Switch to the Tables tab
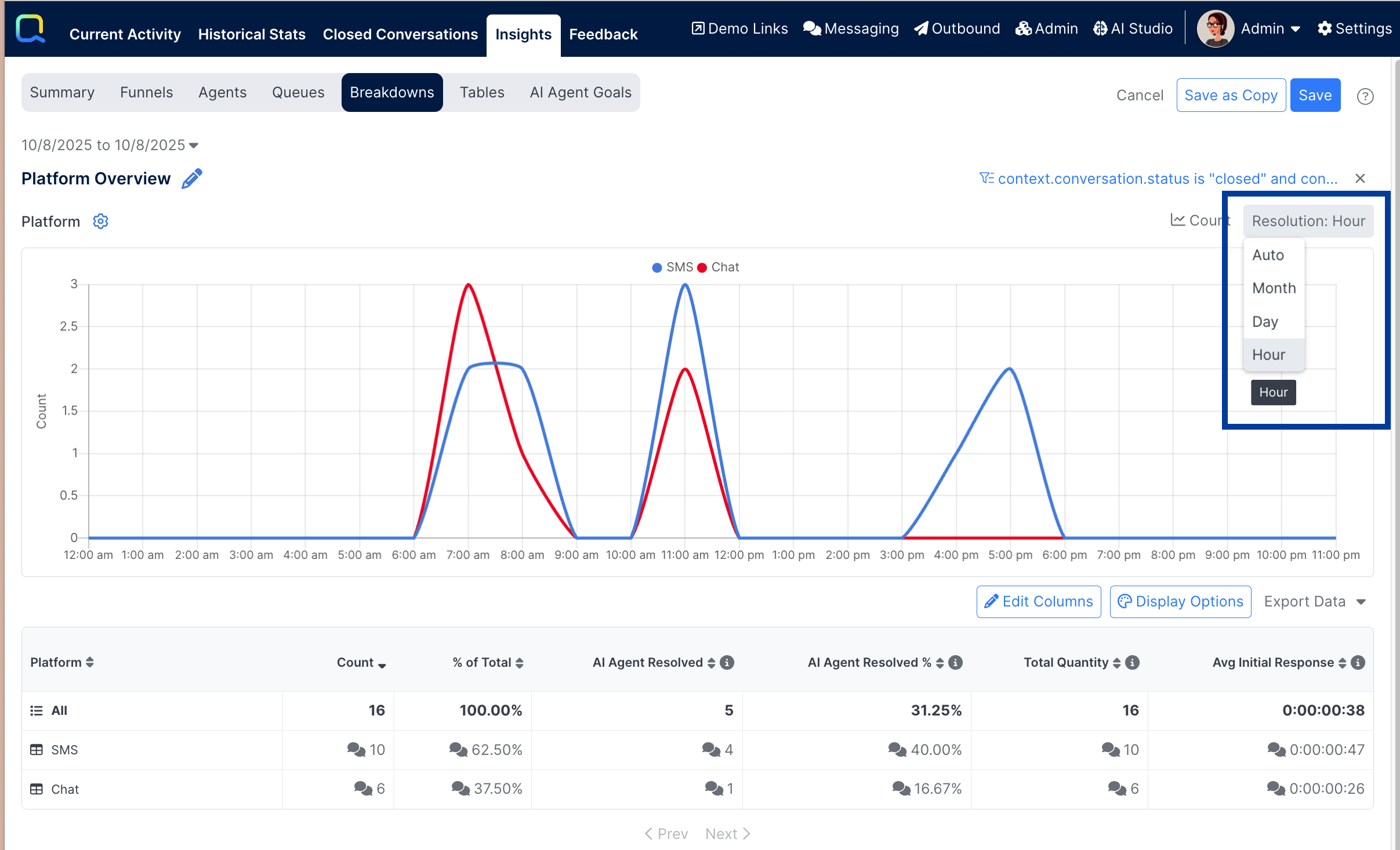Screen dimensions: 1400x850 [x=481, y=93]
